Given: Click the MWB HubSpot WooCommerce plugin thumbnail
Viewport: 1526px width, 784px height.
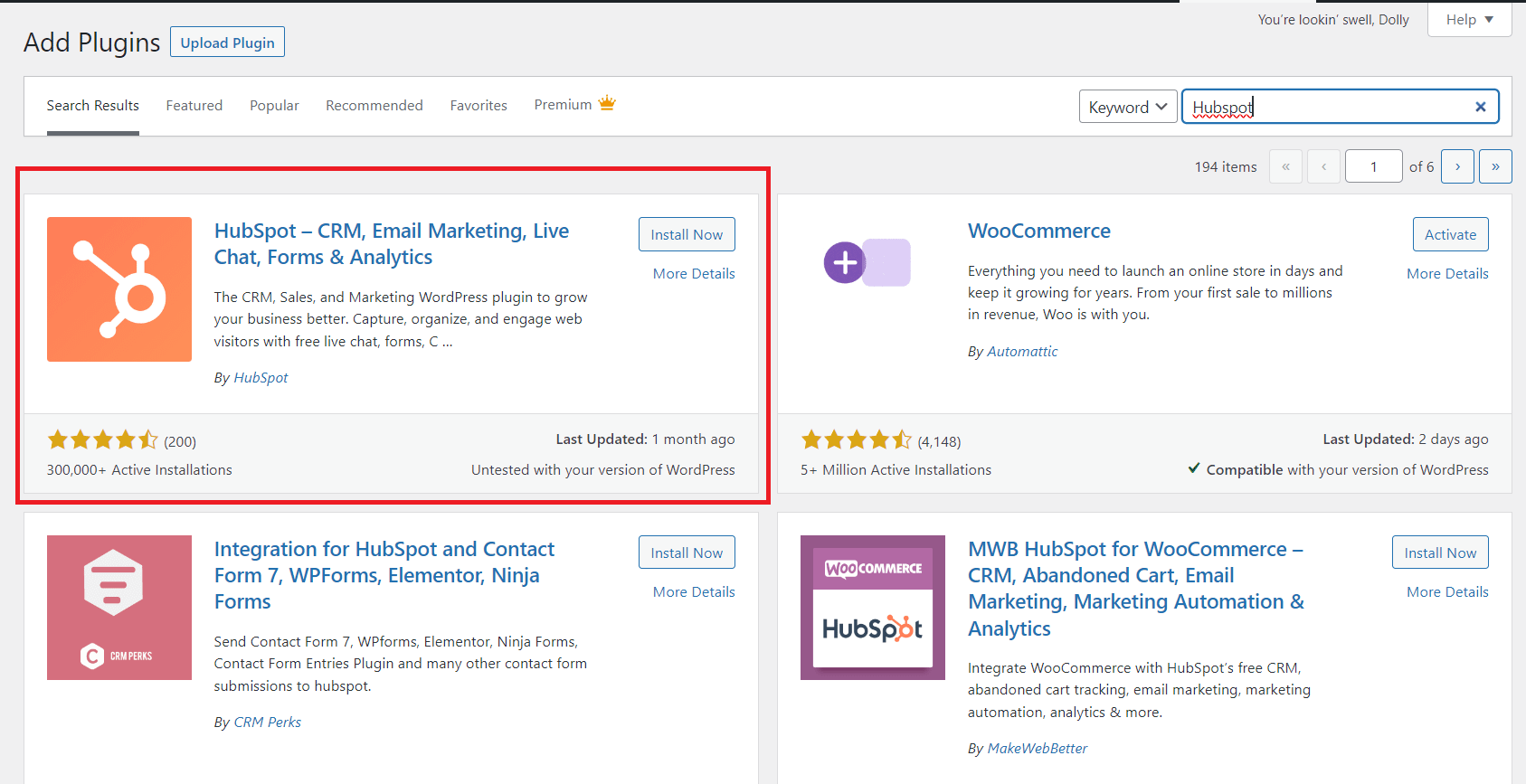Looking at the screenshot, I should click(873, 608).
